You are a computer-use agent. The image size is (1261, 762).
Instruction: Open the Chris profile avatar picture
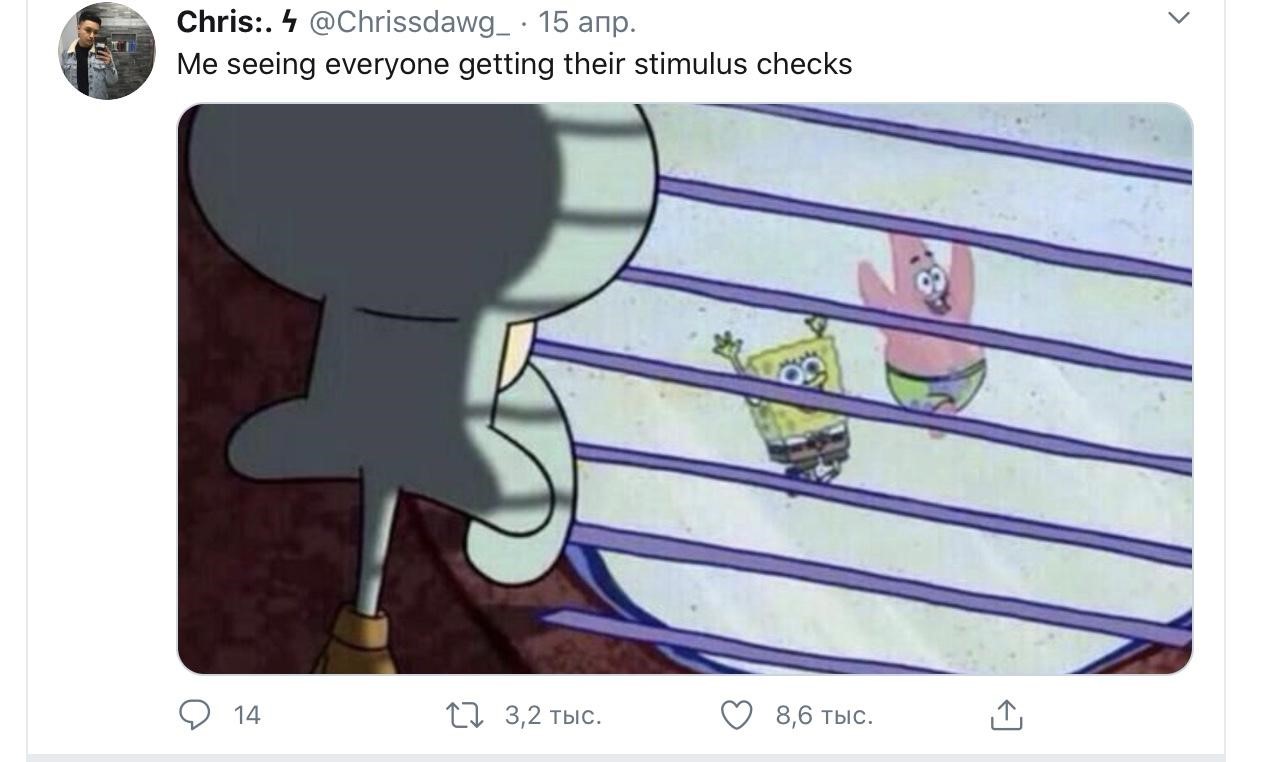pos(107,51)
